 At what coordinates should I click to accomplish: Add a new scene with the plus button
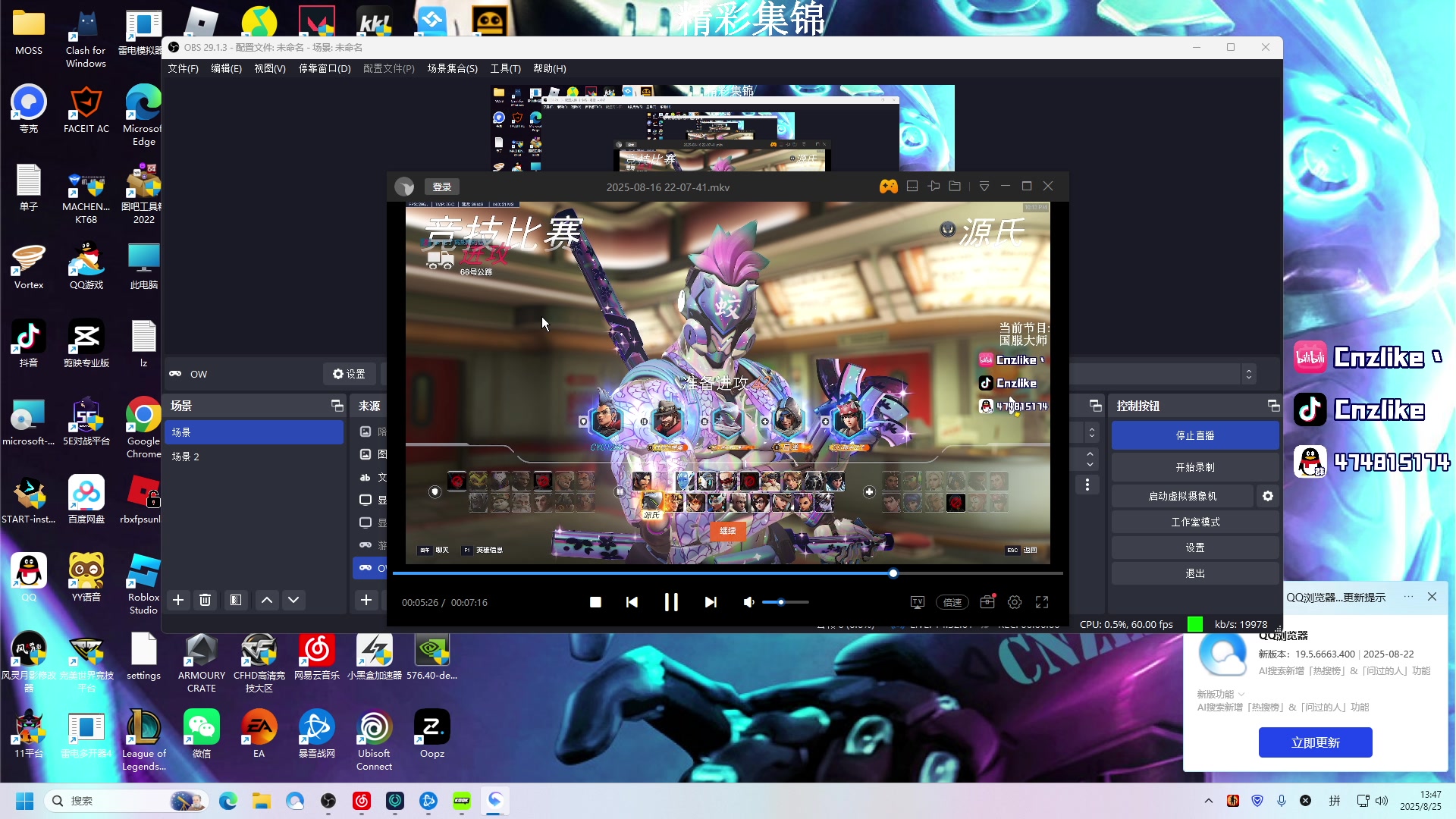[x=178, y=600]
